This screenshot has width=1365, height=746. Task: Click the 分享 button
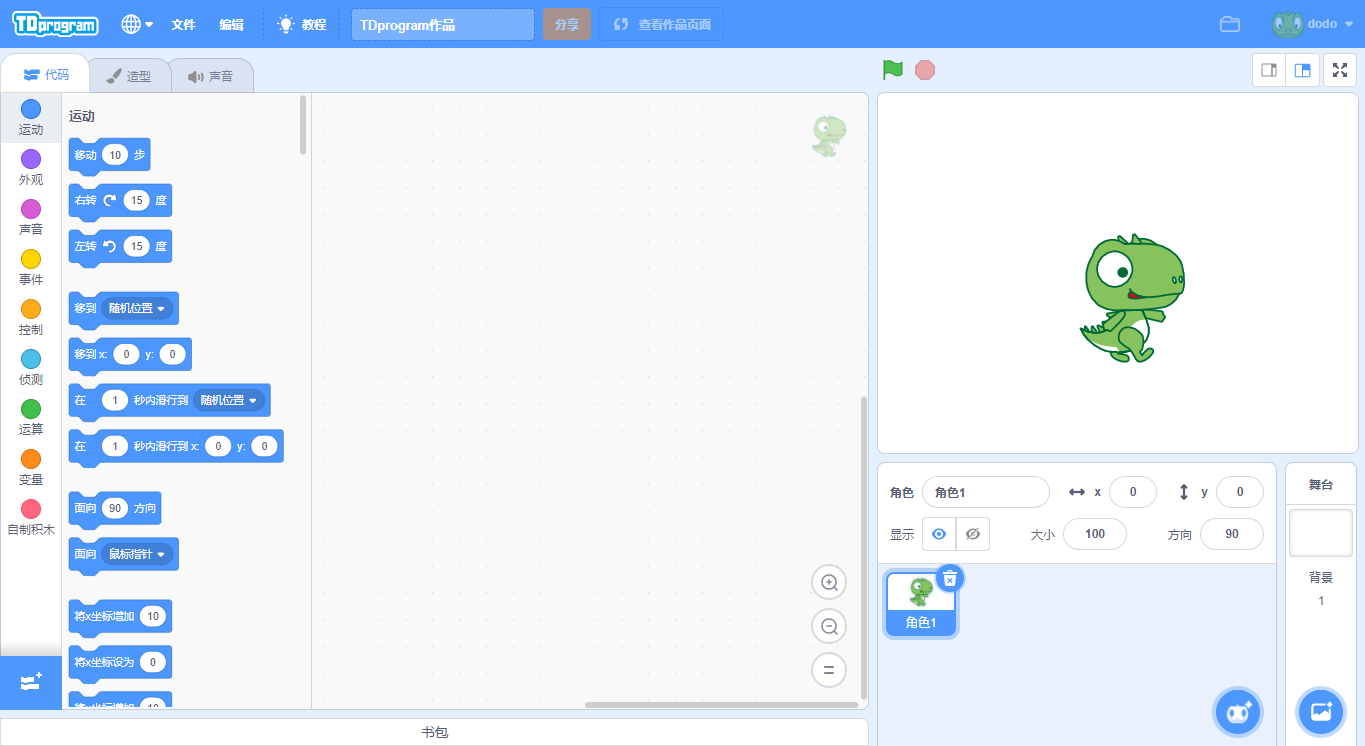(x=567, y=24)
